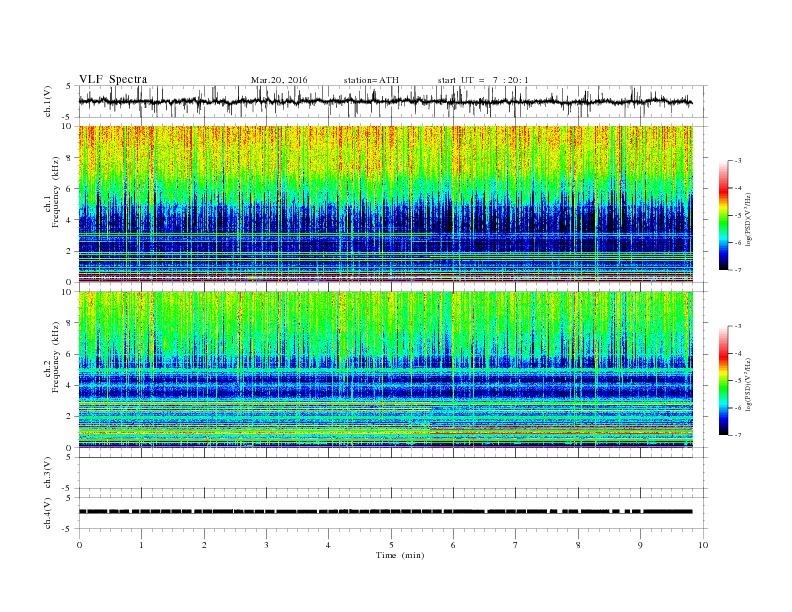
Task: Click the "ch.3(V)" axis label
Action: (x=47, y=473)
